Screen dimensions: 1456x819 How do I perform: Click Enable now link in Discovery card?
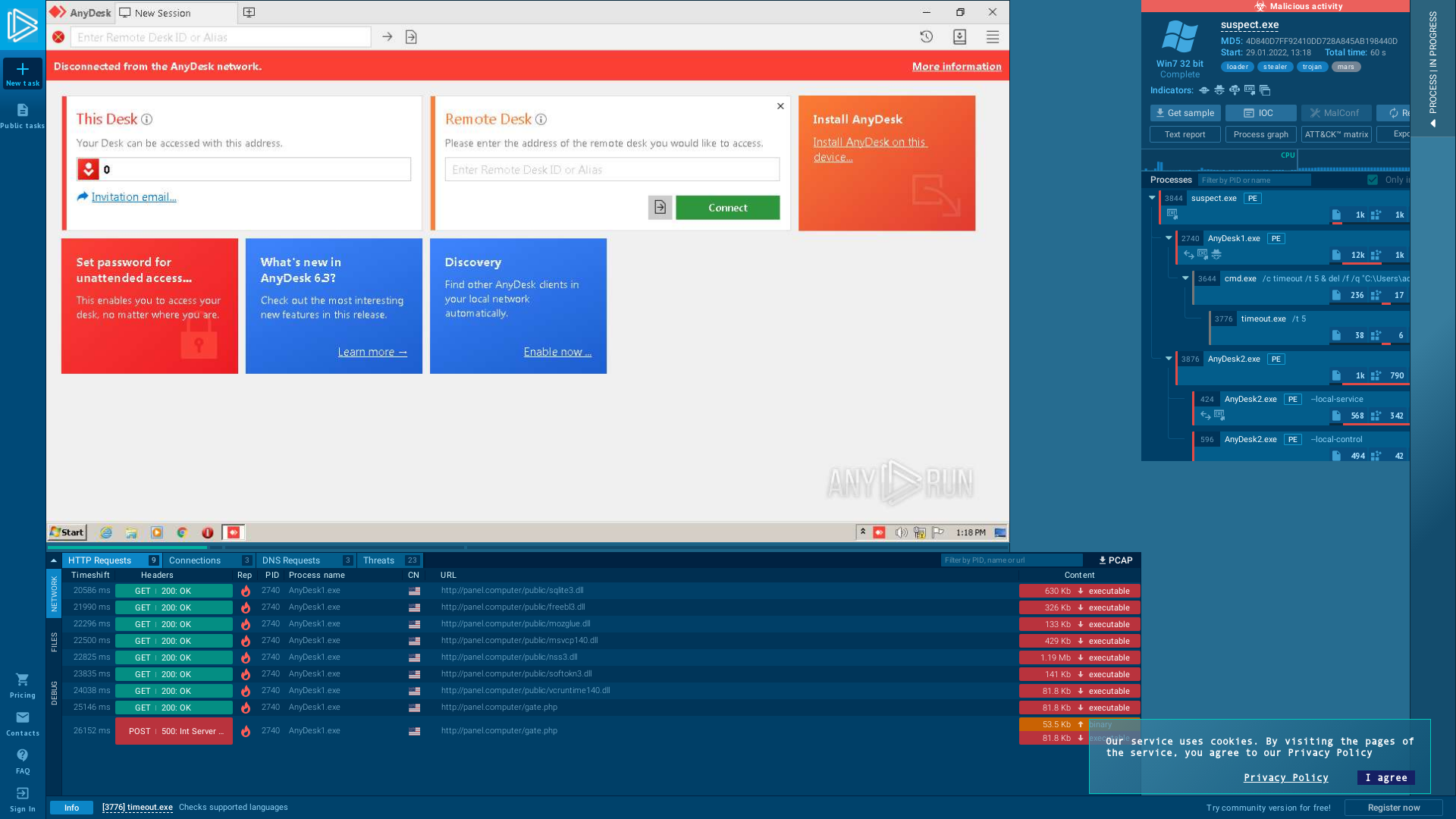pyautogui.click(x=557, y=352)
